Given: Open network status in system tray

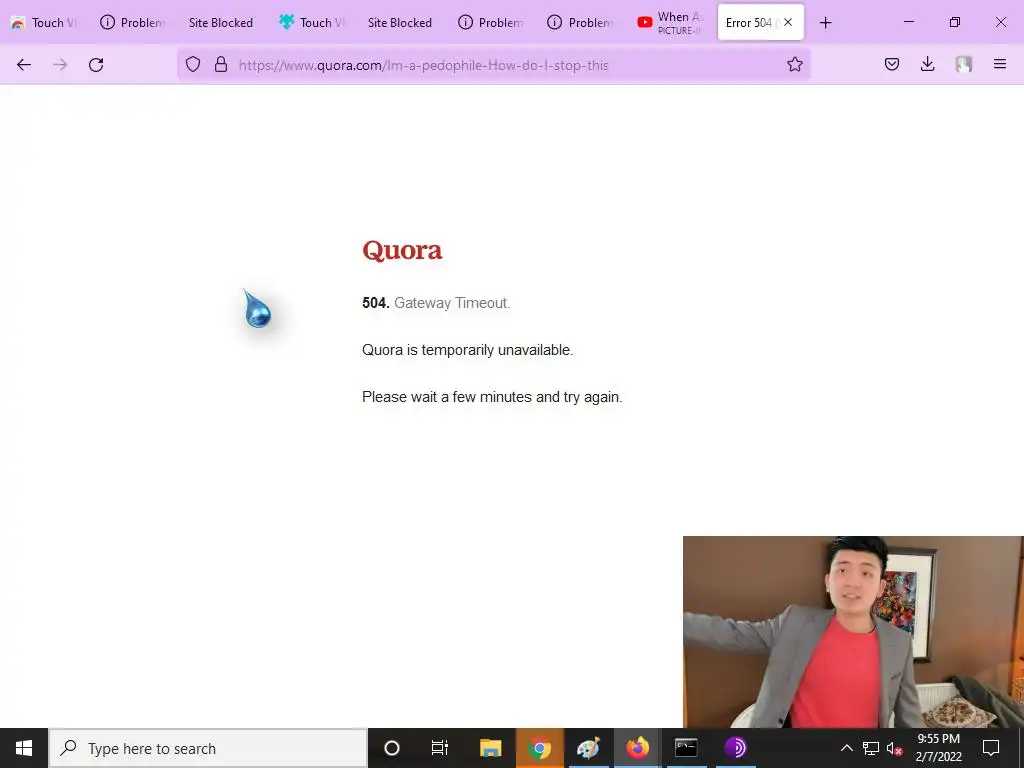Looking at the screenshot, I should pos(871,748).
